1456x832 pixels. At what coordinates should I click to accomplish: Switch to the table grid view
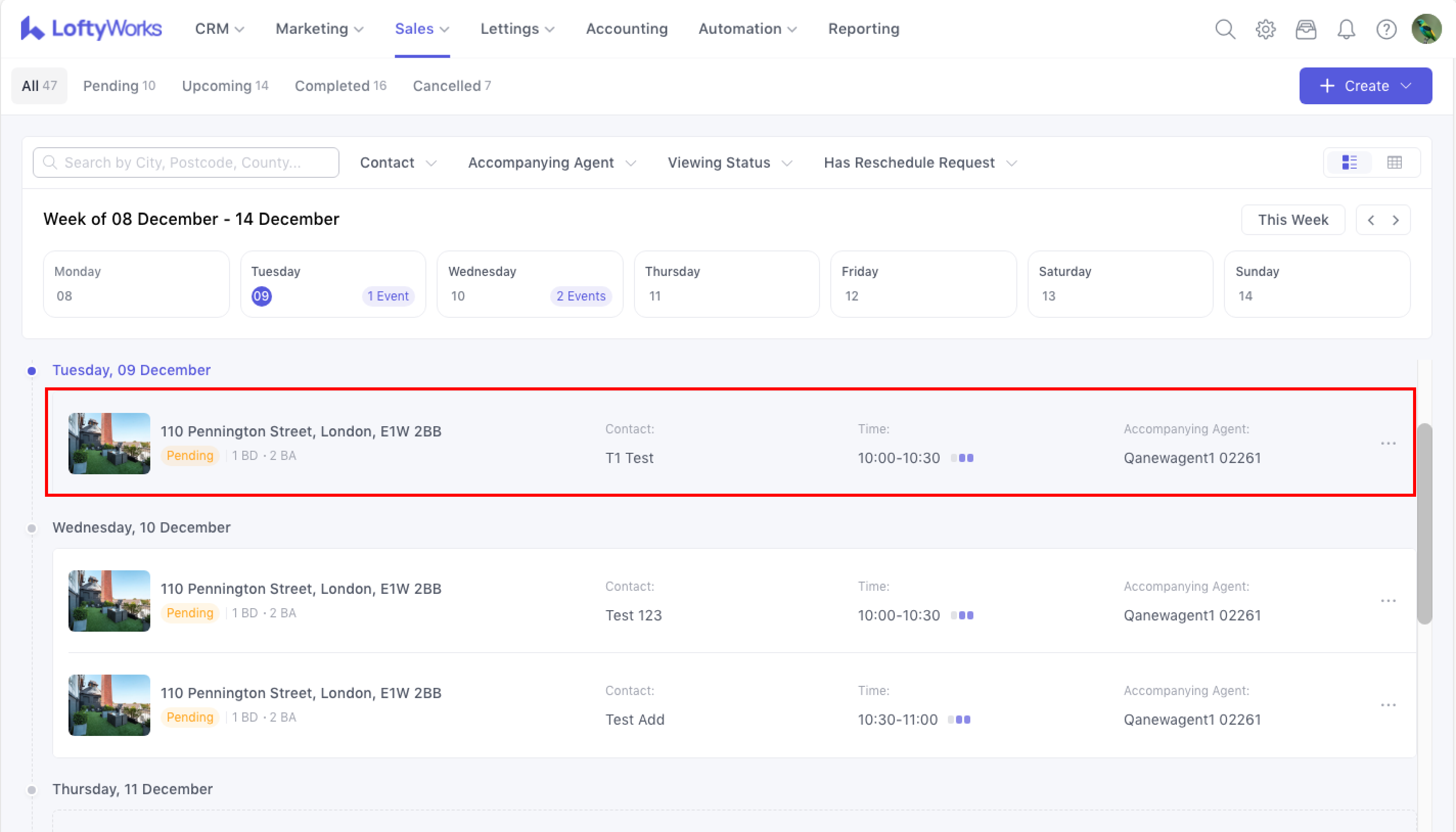click(1394, 163)
